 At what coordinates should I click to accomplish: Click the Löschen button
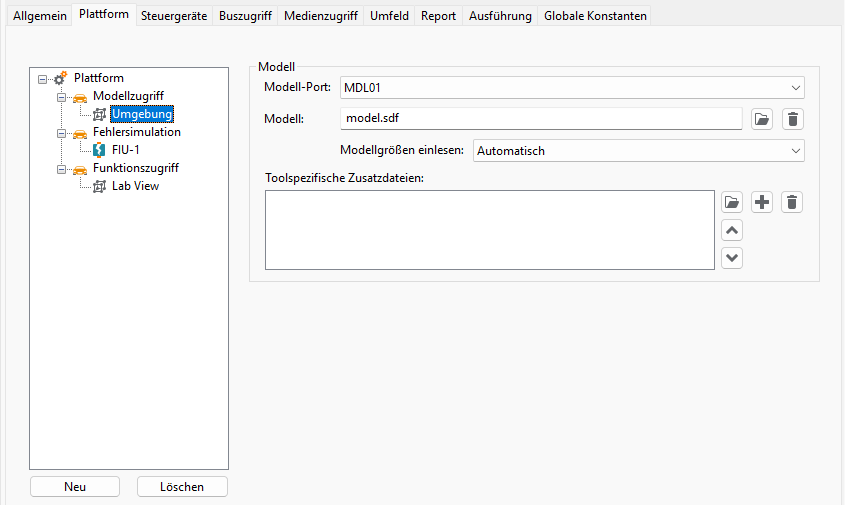(x=182, y=487)
